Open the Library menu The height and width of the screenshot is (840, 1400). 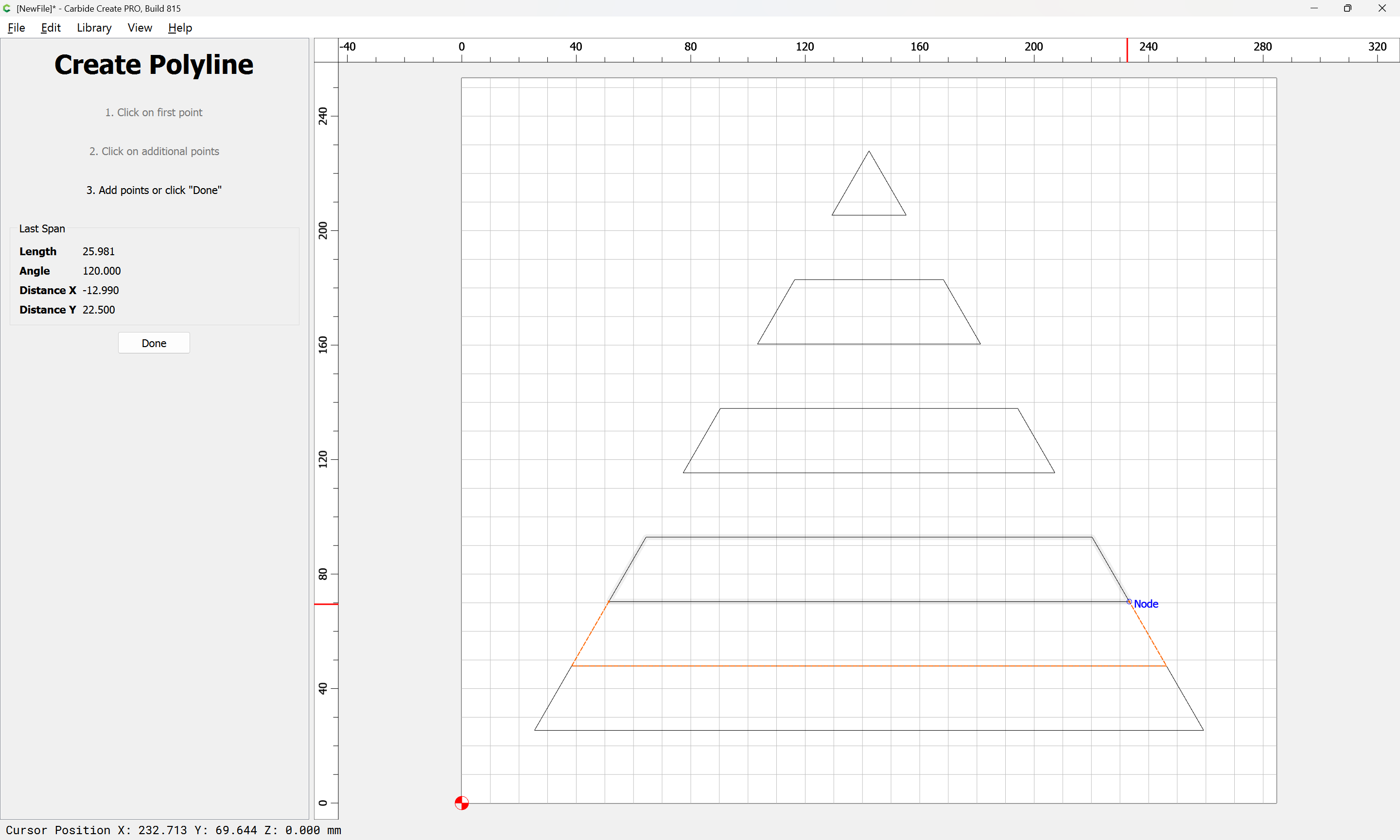point(94,28)
